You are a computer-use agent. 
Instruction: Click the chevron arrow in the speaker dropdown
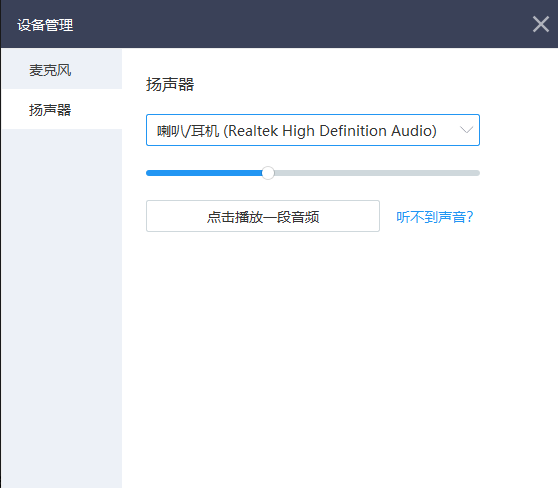[466, 130]
